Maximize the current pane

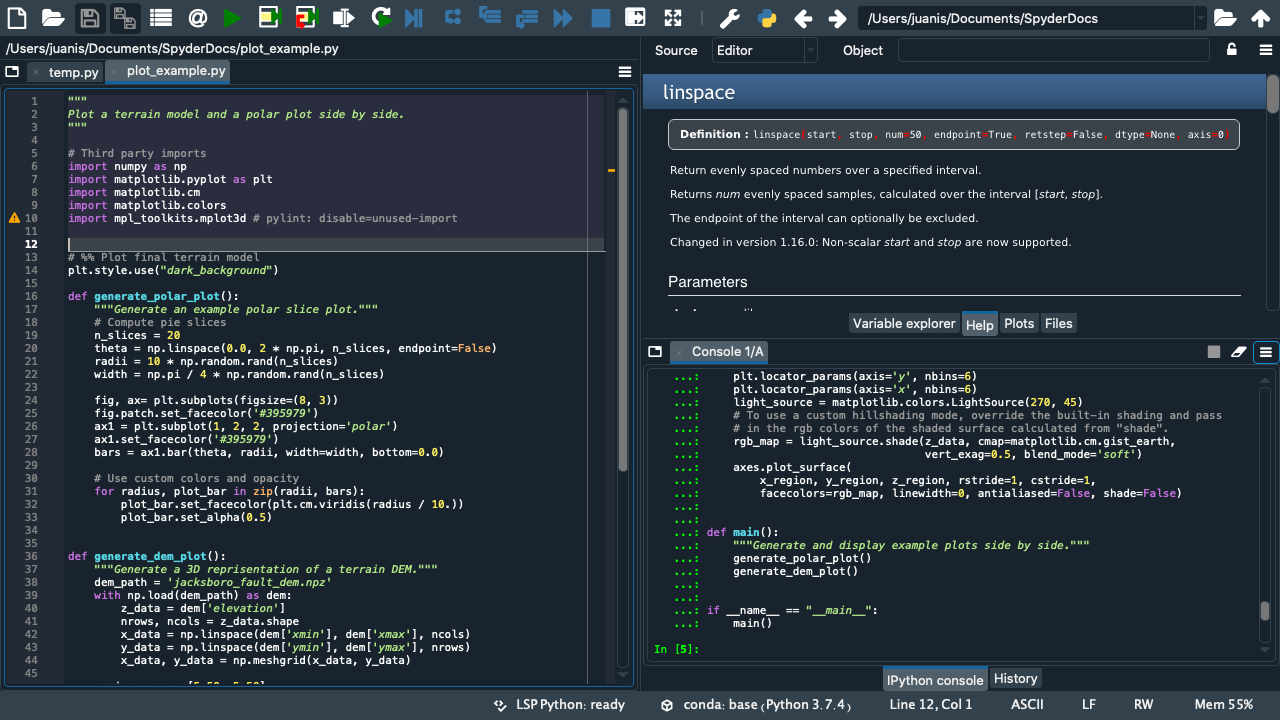635,17
